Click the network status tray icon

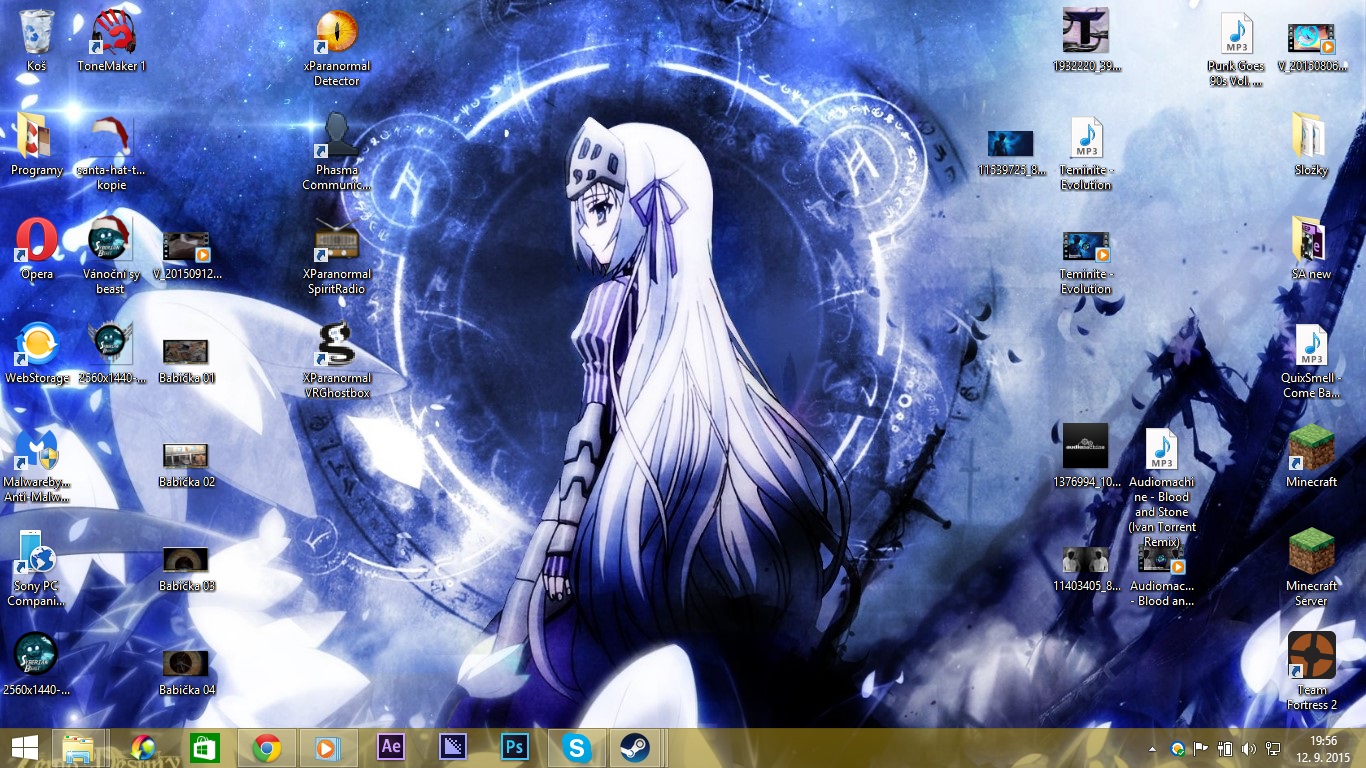pos(1273,748)
